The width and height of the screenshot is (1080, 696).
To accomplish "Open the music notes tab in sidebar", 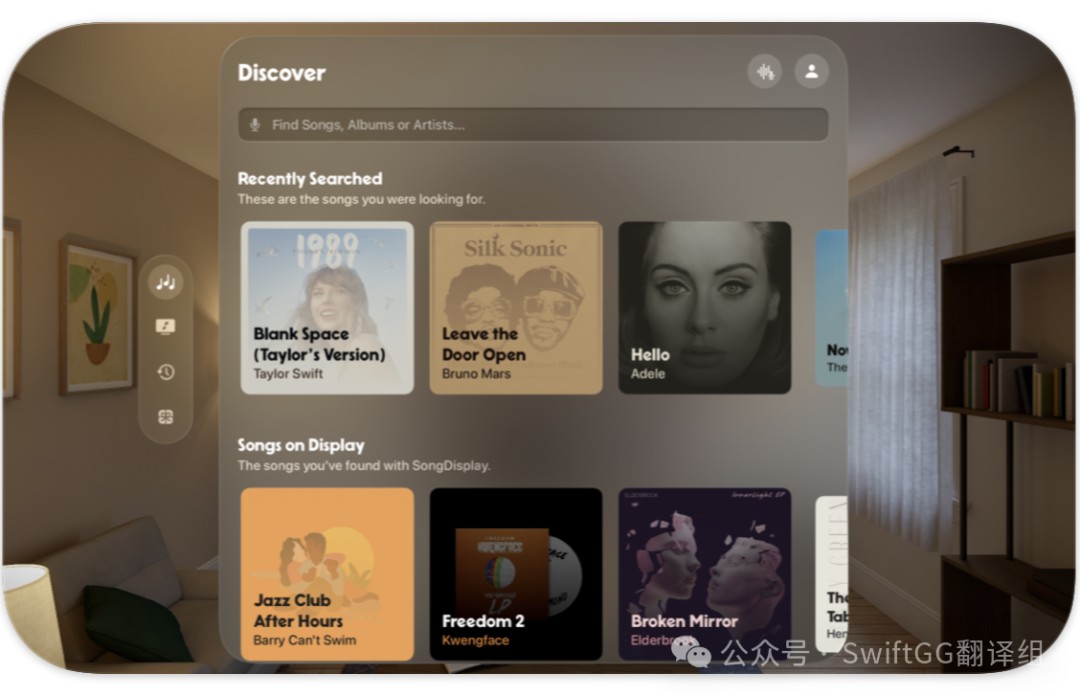I will (165, 282).
